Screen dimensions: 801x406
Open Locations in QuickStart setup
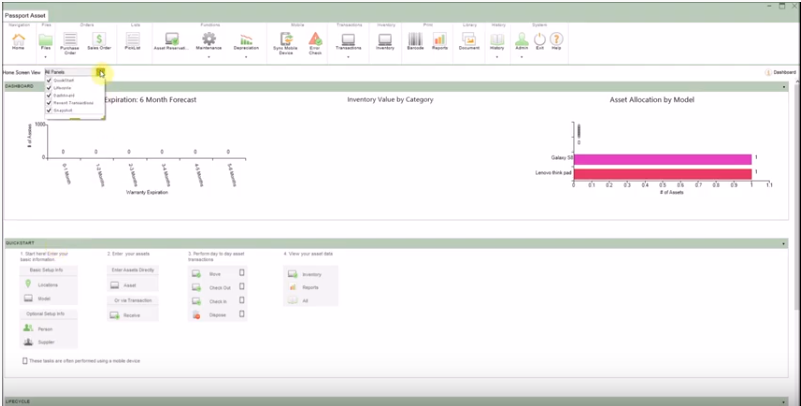[41, 284]
